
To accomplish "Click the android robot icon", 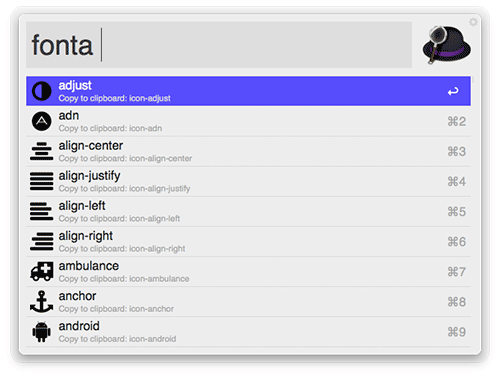I will [42, 332].
